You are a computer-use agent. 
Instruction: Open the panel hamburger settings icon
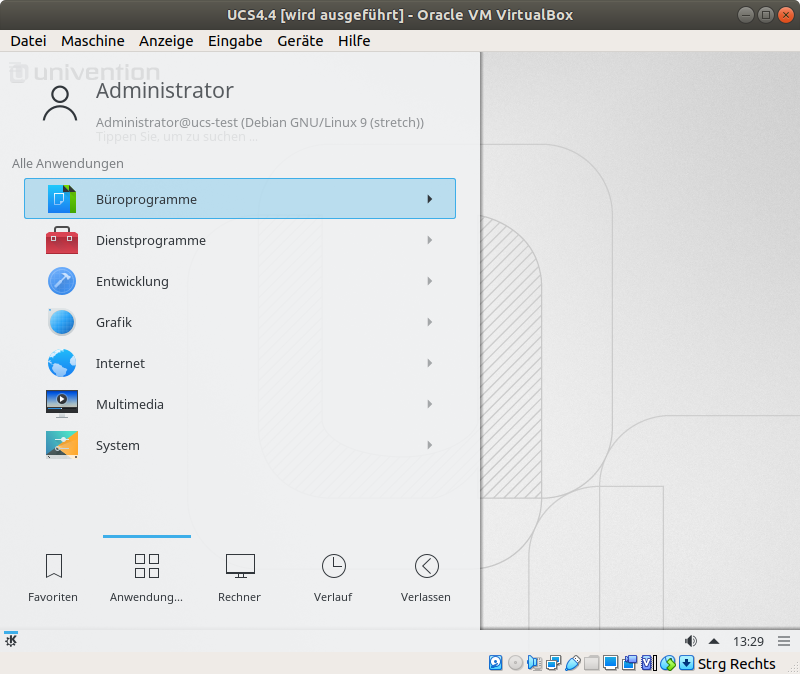coord(784,641)
